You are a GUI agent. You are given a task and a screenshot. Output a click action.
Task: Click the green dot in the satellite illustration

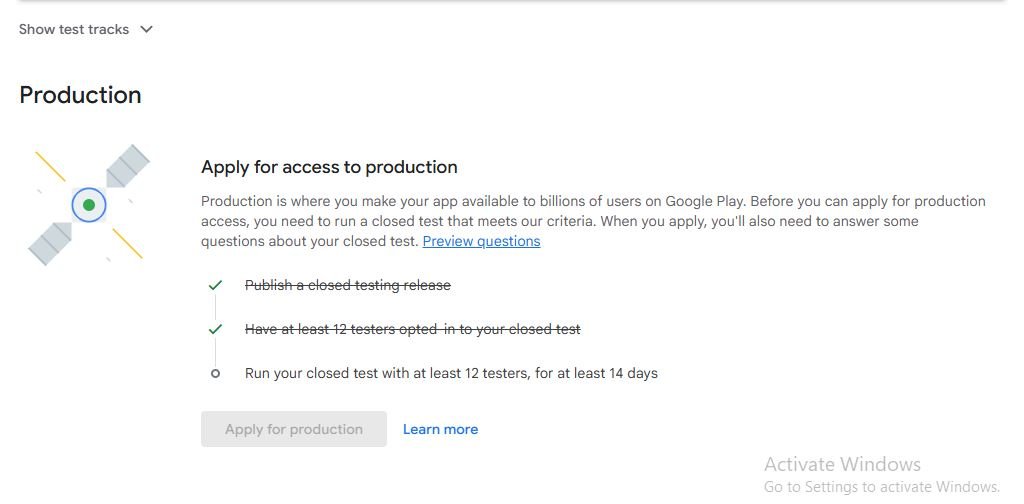pos(89,205)
